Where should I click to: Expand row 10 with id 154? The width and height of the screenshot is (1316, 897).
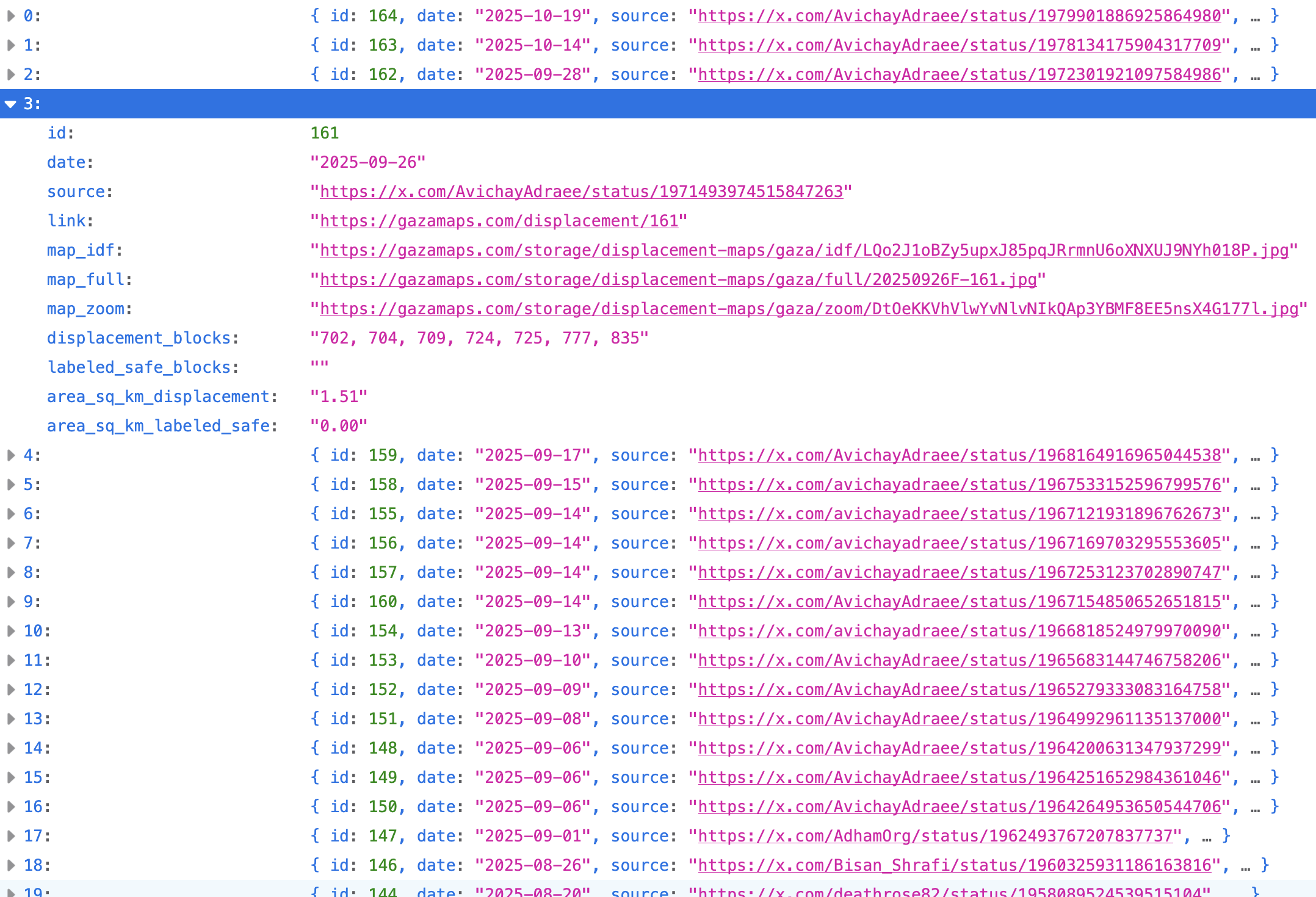(10, 631)
